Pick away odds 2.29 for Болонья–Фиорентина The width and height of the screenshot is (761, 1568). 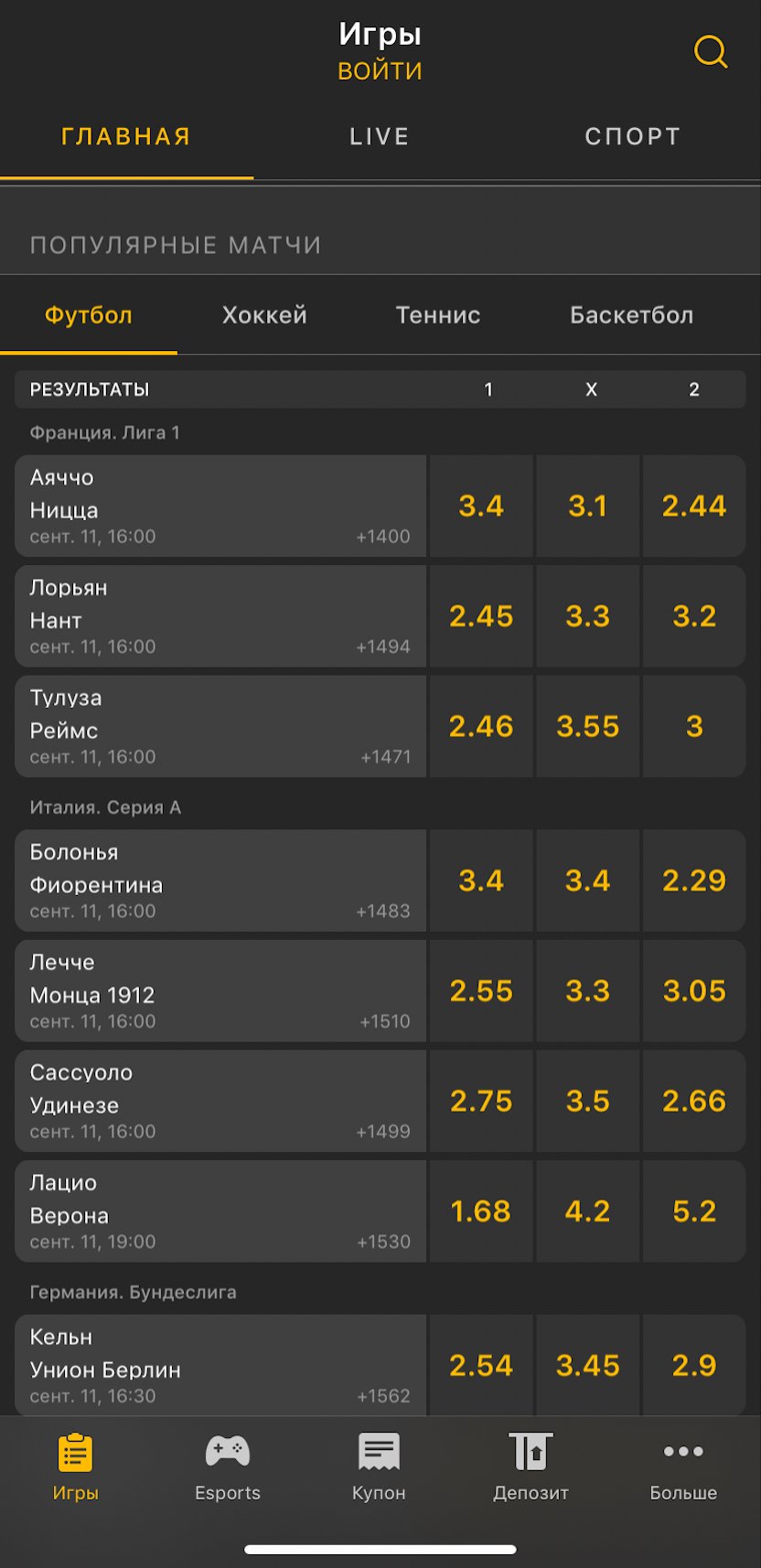(694, 881)
